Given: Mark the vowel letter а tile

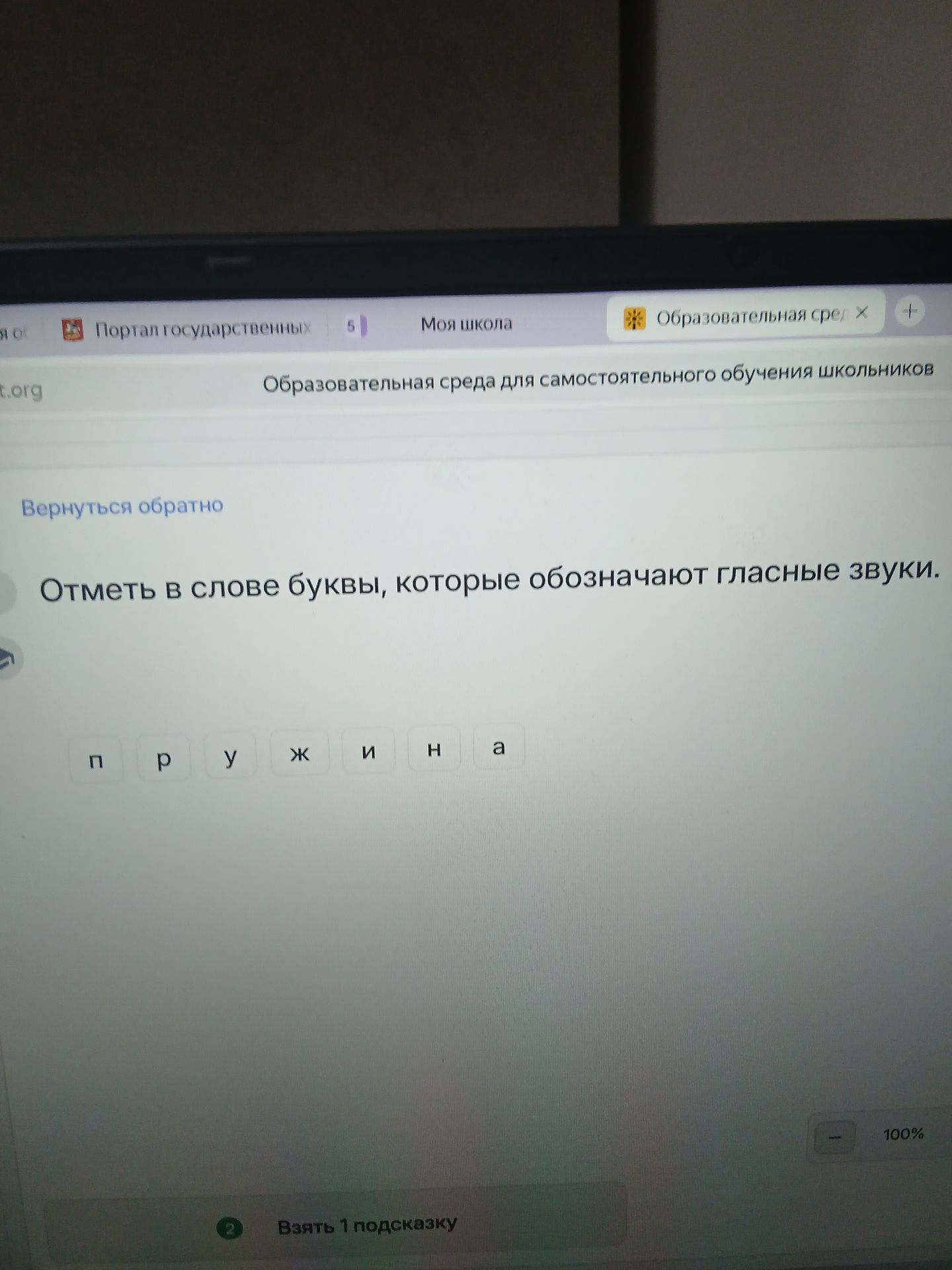Looking at the screenshot, I should point(499,746).
